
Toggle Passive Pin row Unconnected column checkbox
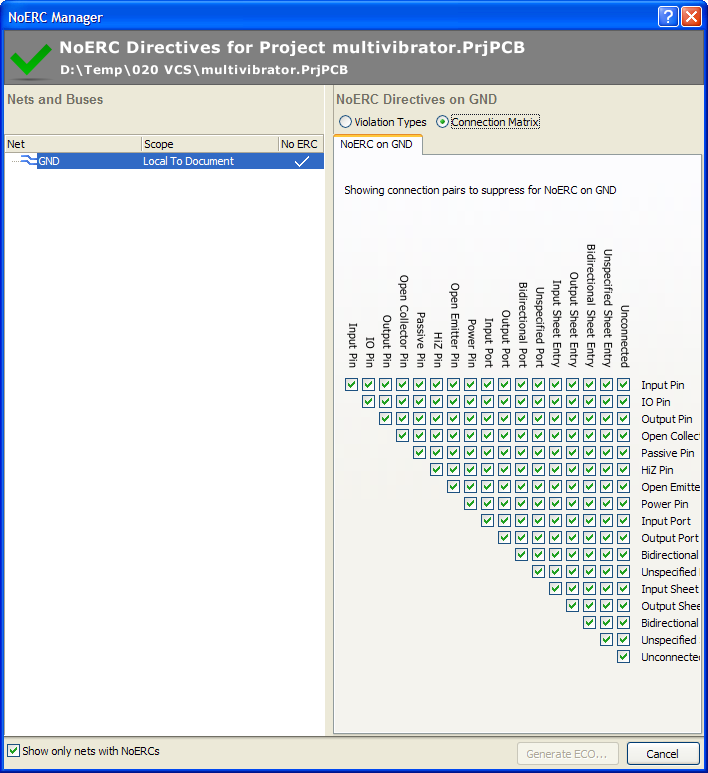click(623, 453)
